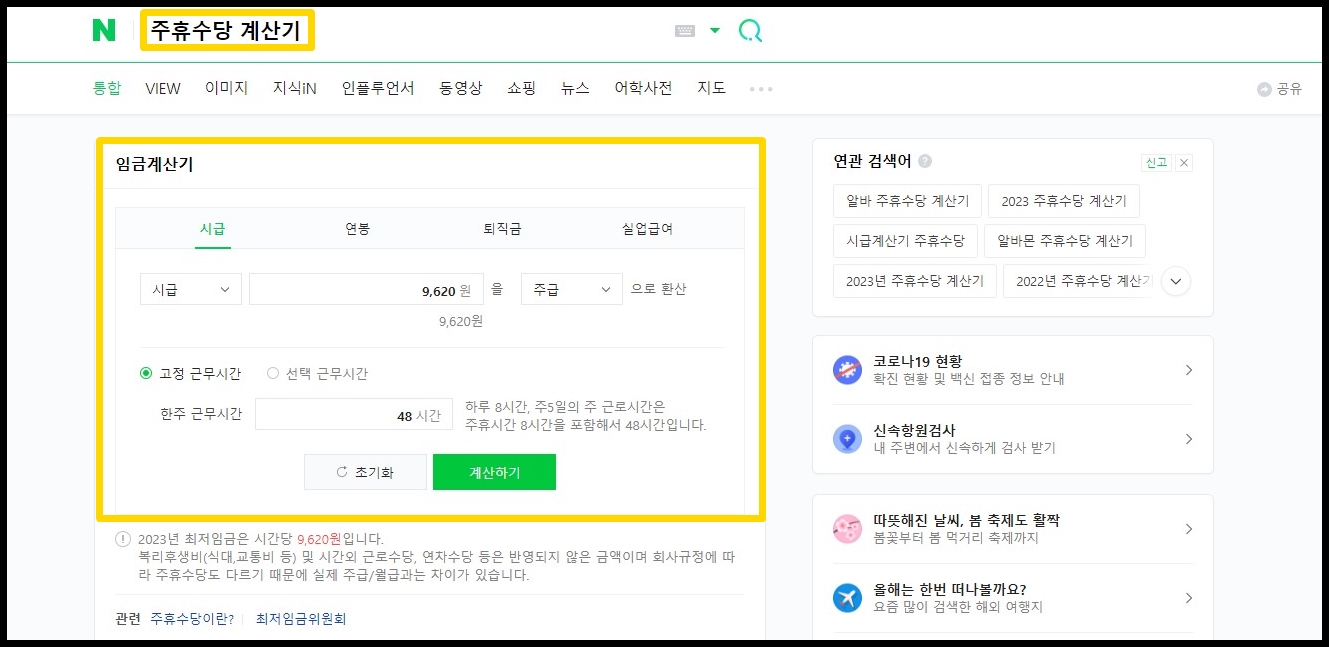Click the green search magnifier icon
This screenshot has width=1329, height=647.
[x=750, y=31]
